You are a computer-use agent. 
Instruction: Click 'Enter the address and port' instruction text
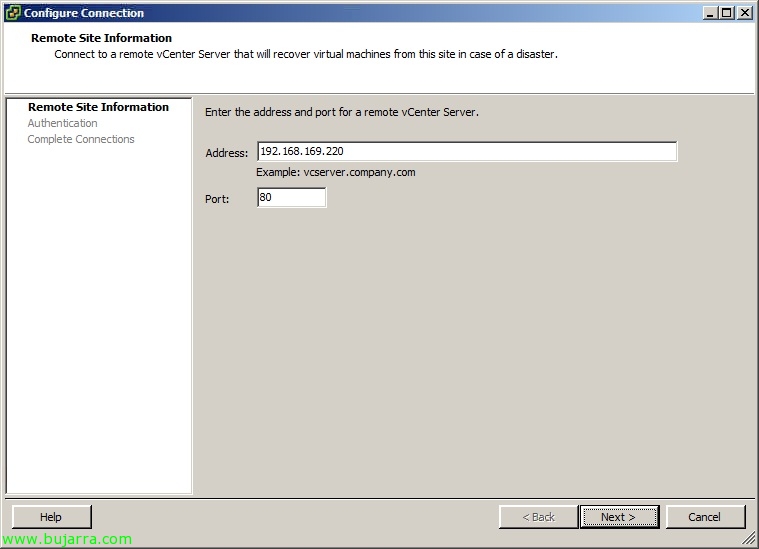point(342,112)
